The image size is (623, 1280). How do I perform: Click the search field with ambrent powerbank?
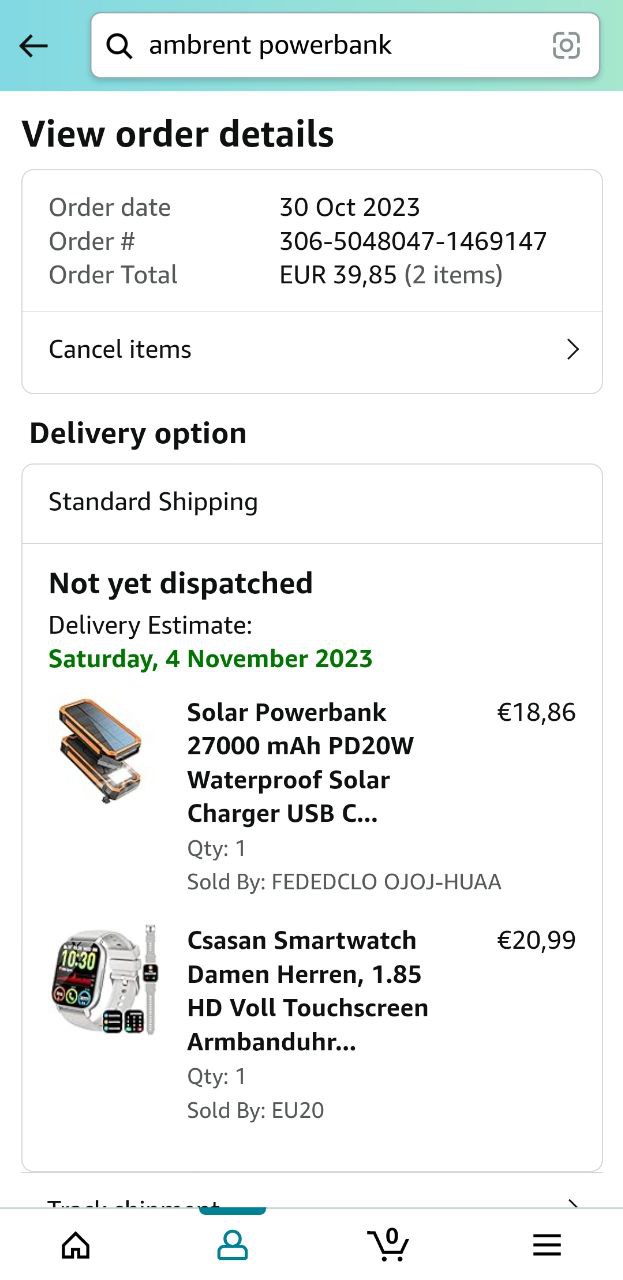340,46
